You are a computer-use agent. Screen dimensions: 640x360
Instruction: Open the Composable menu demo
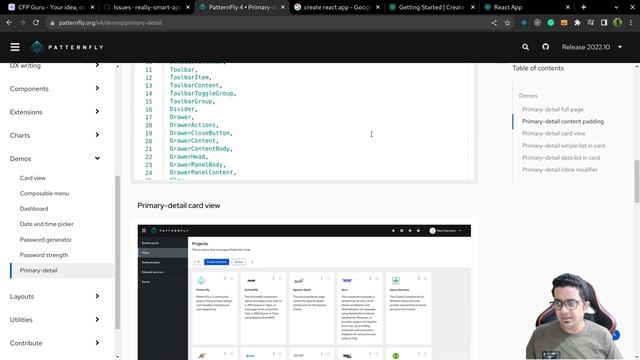(44, 193)
